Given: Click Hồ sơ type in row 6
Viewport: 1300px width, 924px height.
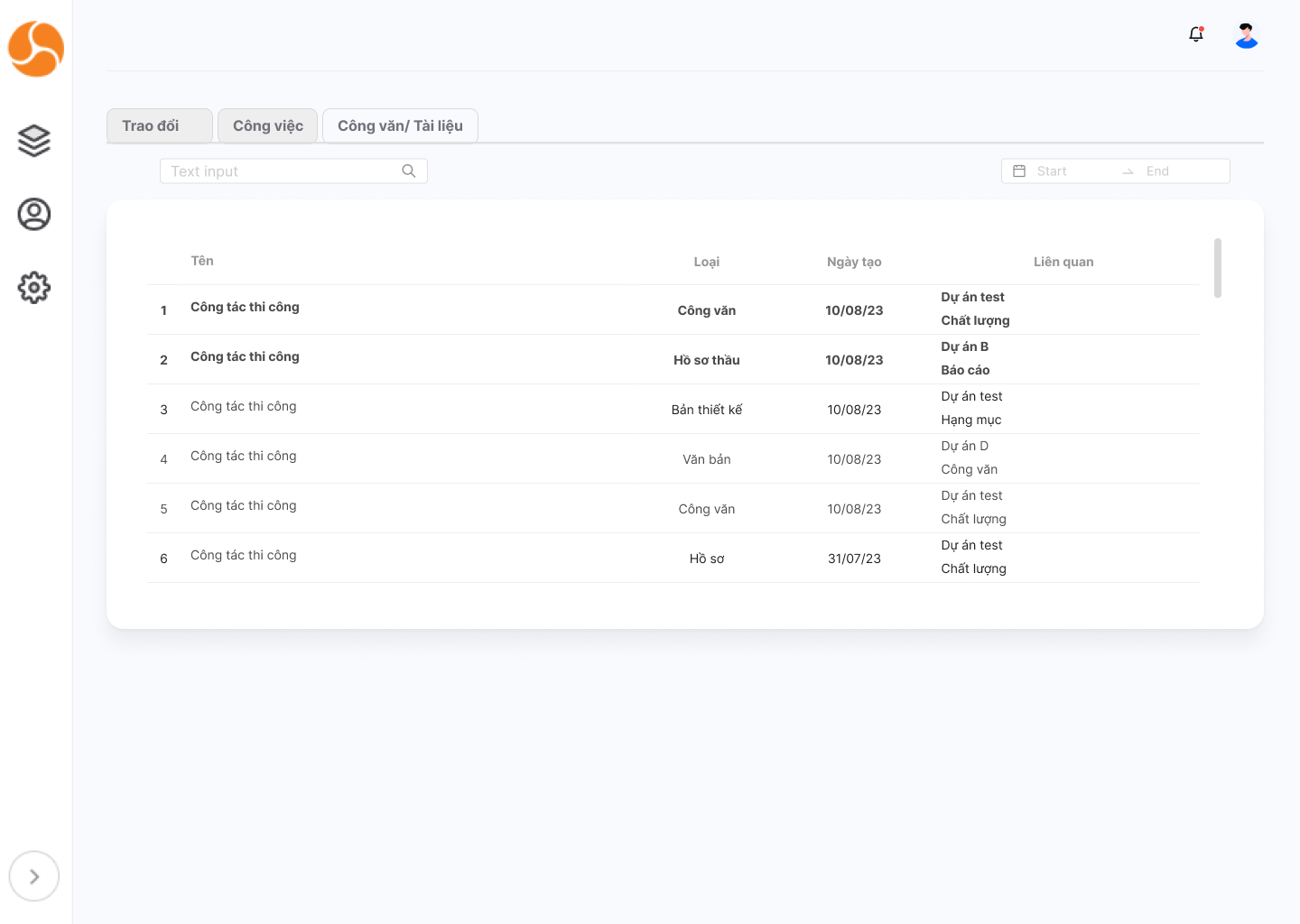Looking at the screenshot, I should coord(707,559).
